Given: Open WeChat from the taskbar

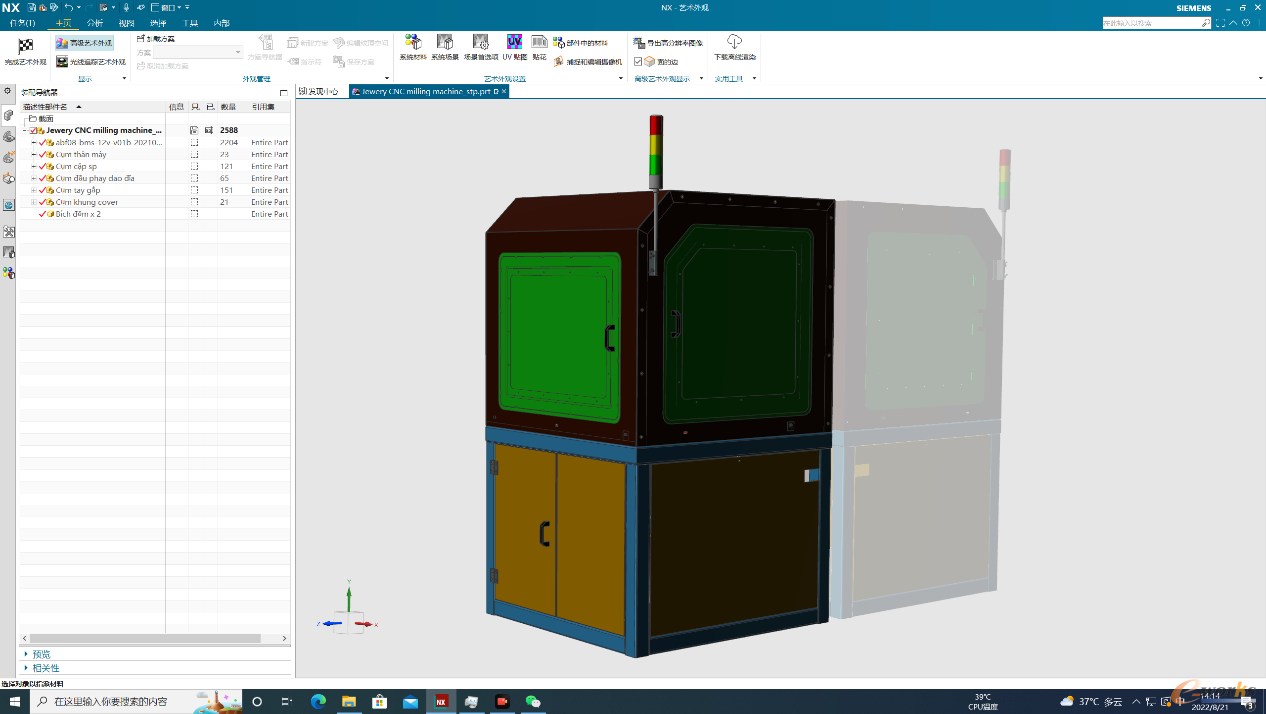Looking at the screenshot, I should point(533,702).
